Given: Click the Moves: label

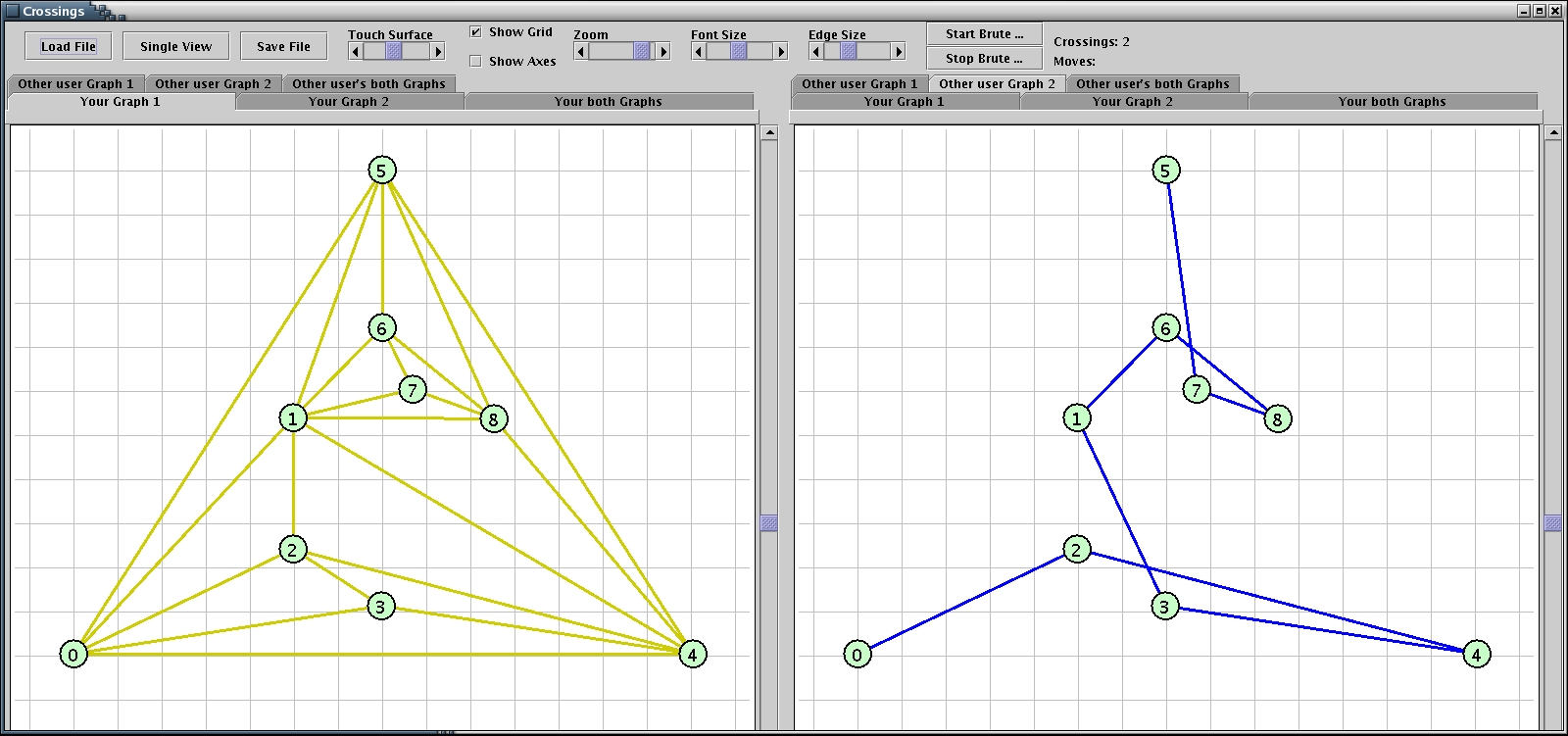Looking at the screenshot, I should point(1074,61).
